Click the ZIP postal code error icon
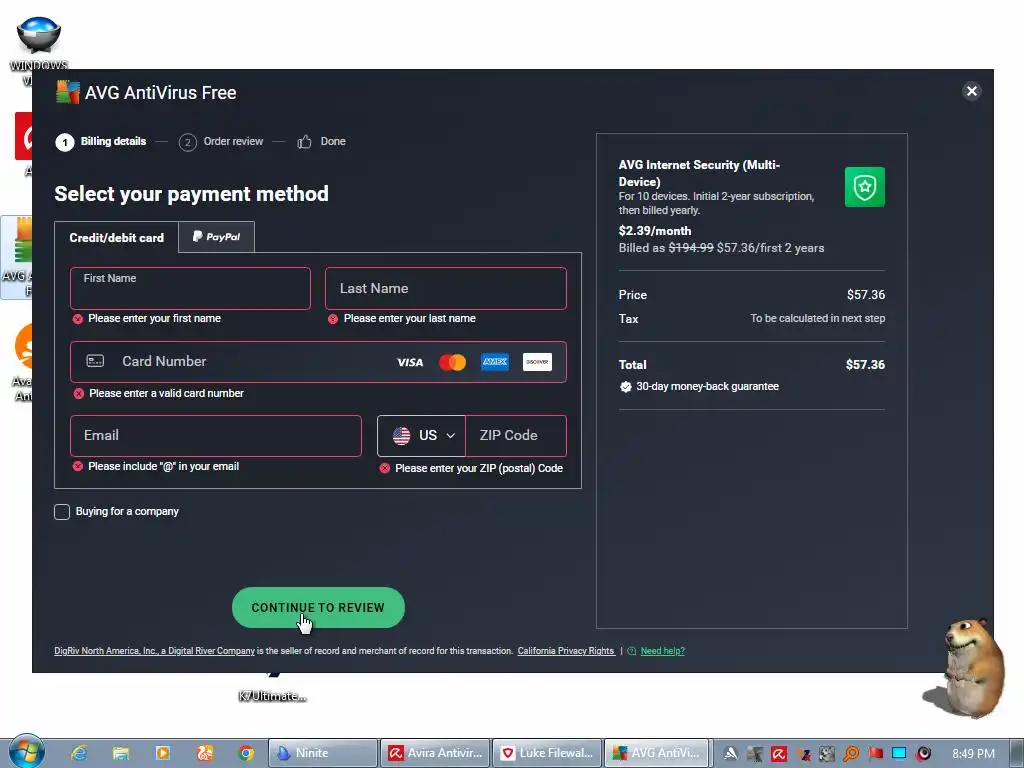Image resolution: width=1024 pixels, height=768 pixels. (385, 468)
